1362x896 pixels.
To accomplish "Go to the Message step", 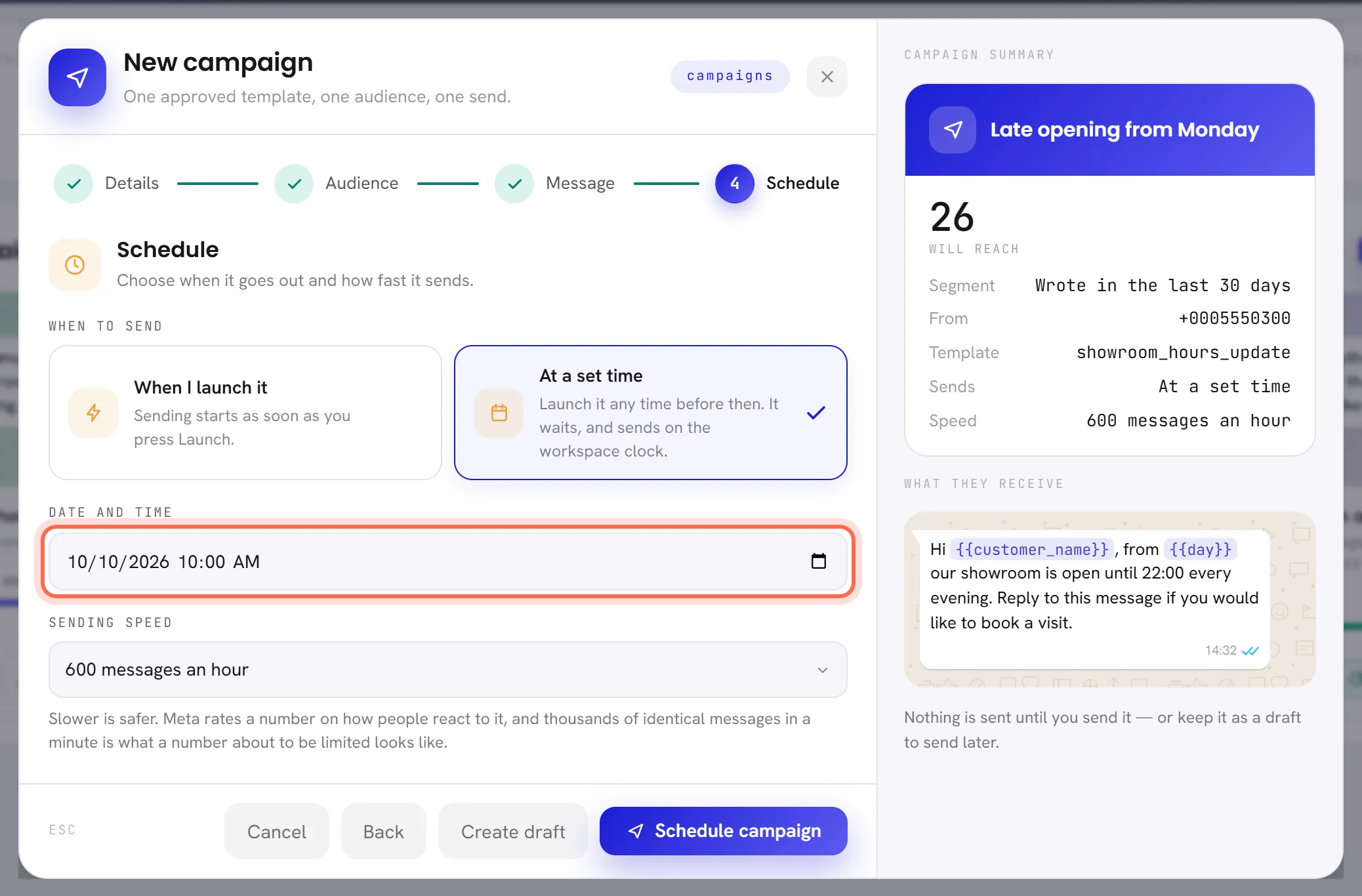I will pyautogui.click(x=555, y=183).
